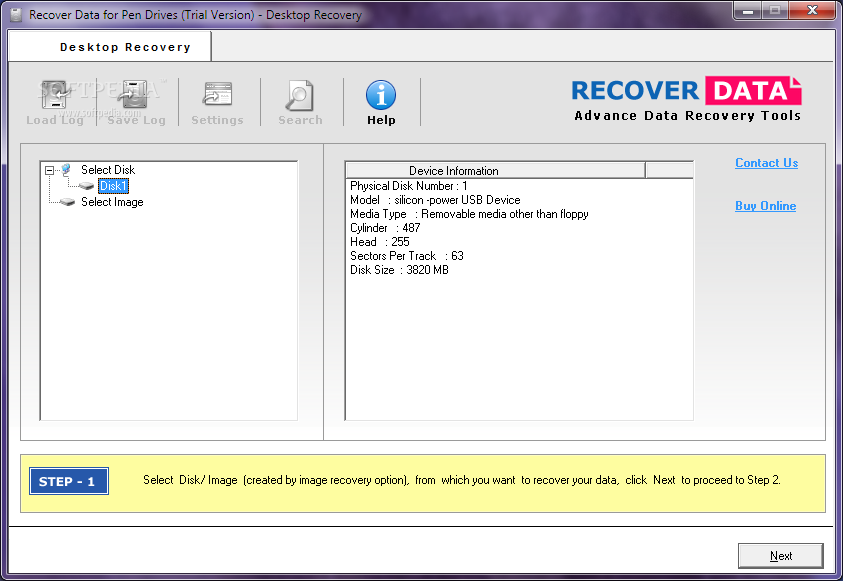Click the 'Model : silicon-power USB Device' row

coord(435,200)
